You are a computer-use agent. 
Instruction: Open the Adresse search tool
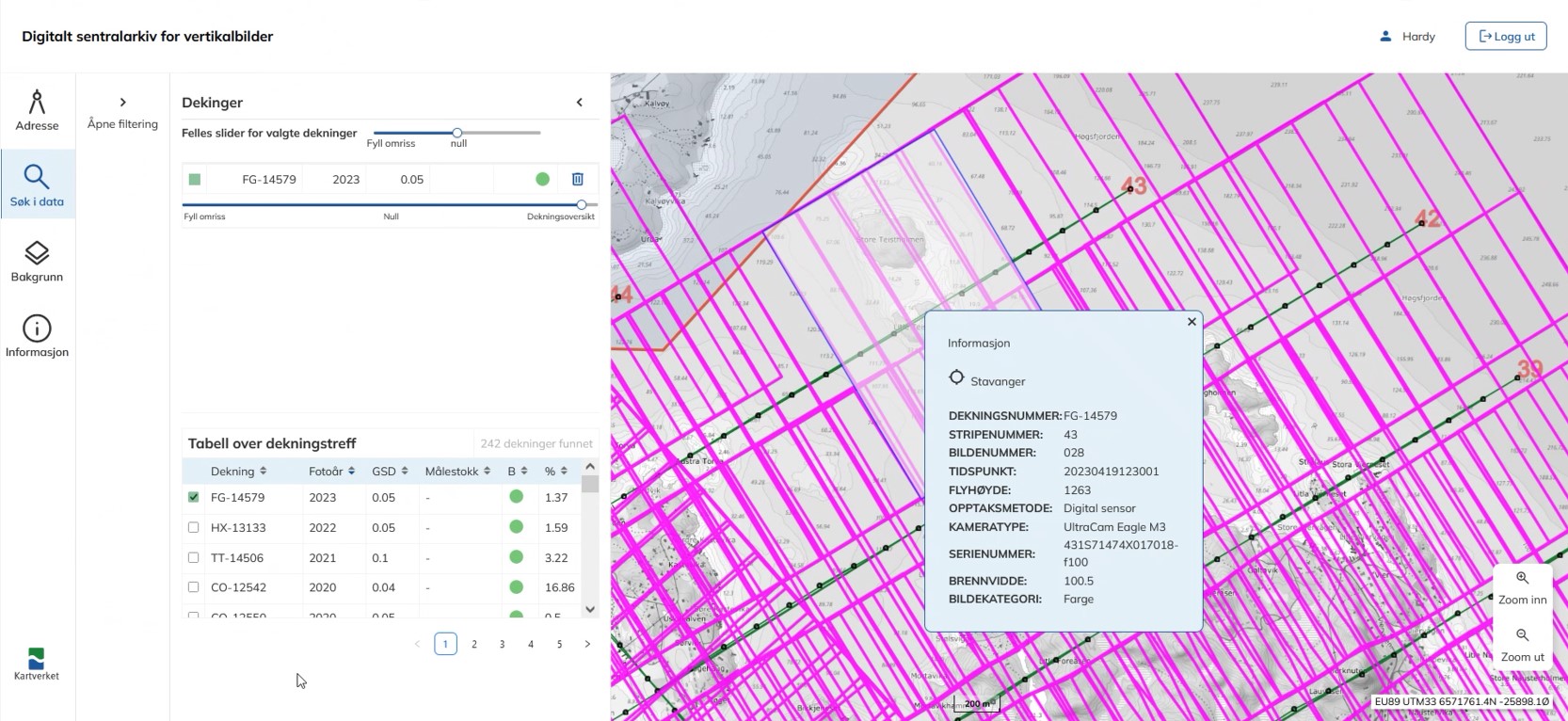pyautogui.click(x=37, y=110)
